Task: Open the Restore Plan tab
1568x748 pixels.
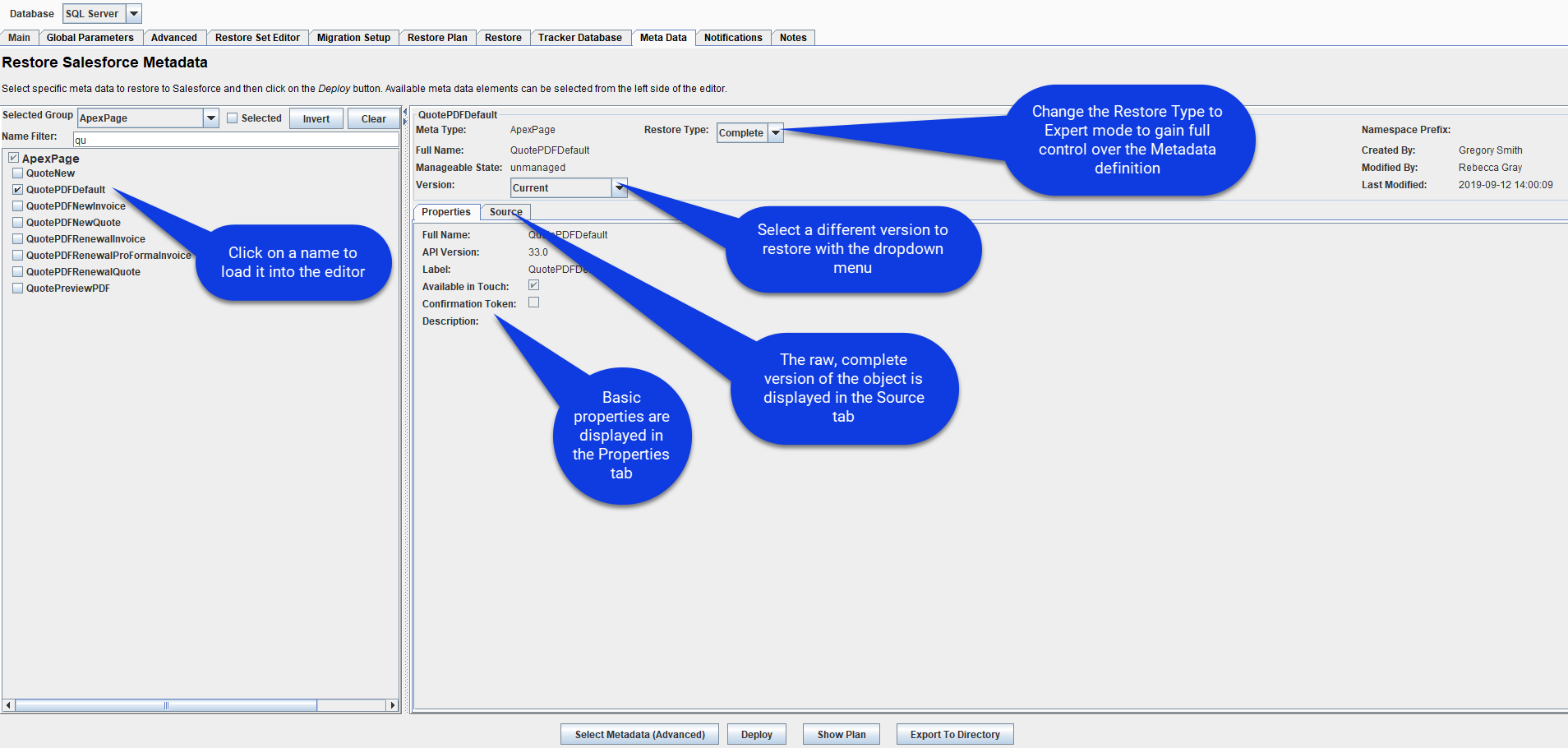Action: [x=437, y=38]
